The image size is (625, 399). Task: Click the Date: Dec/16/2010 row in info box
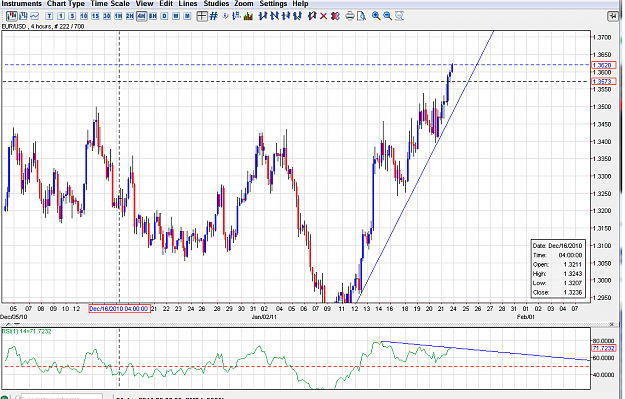[557, 246]
